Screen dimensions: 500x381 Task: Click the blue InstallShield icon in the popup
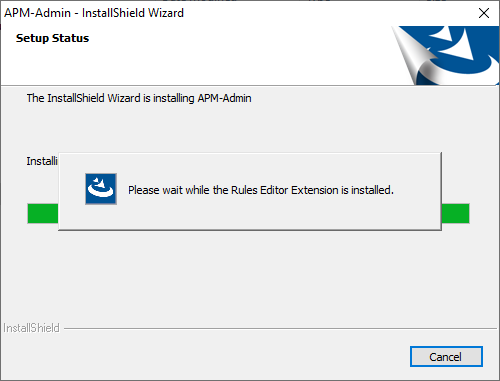tap(101, 189)
